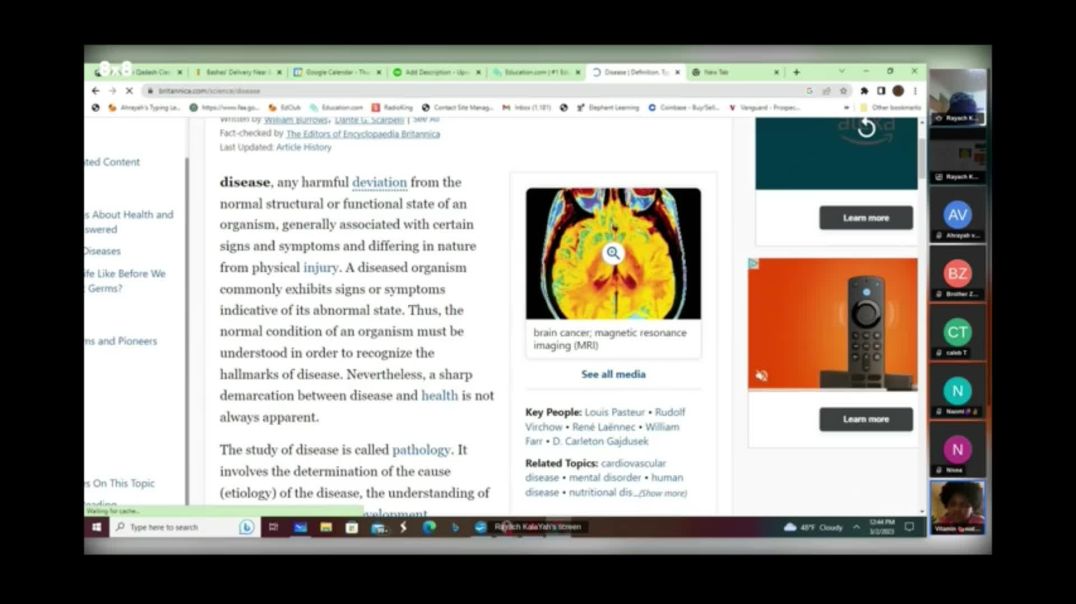Open the Chrome profile avatar
1076x604 pixels.
click(898, 91)
